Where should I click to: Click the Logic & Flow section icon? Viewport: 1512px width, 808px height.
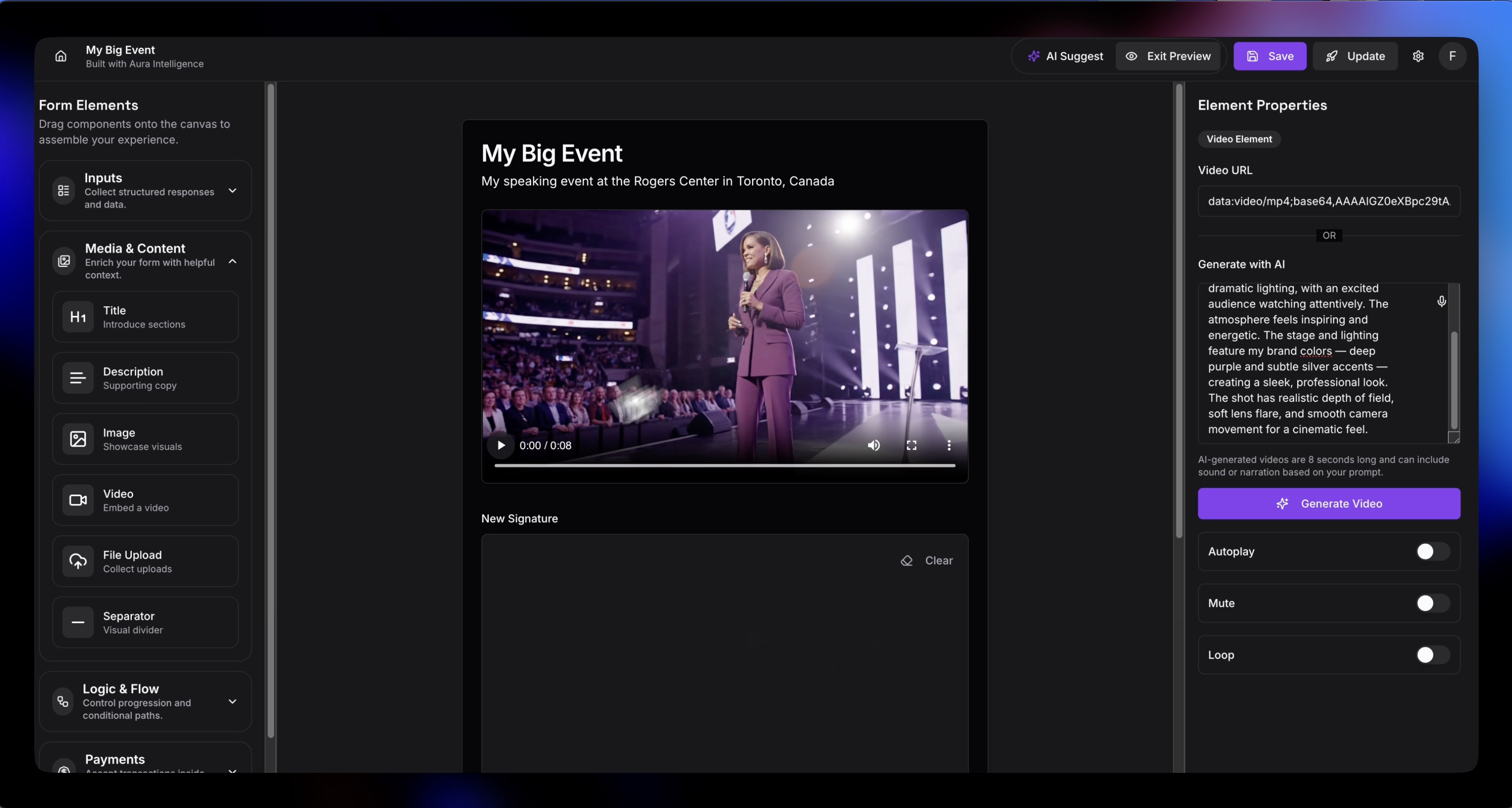63,701
